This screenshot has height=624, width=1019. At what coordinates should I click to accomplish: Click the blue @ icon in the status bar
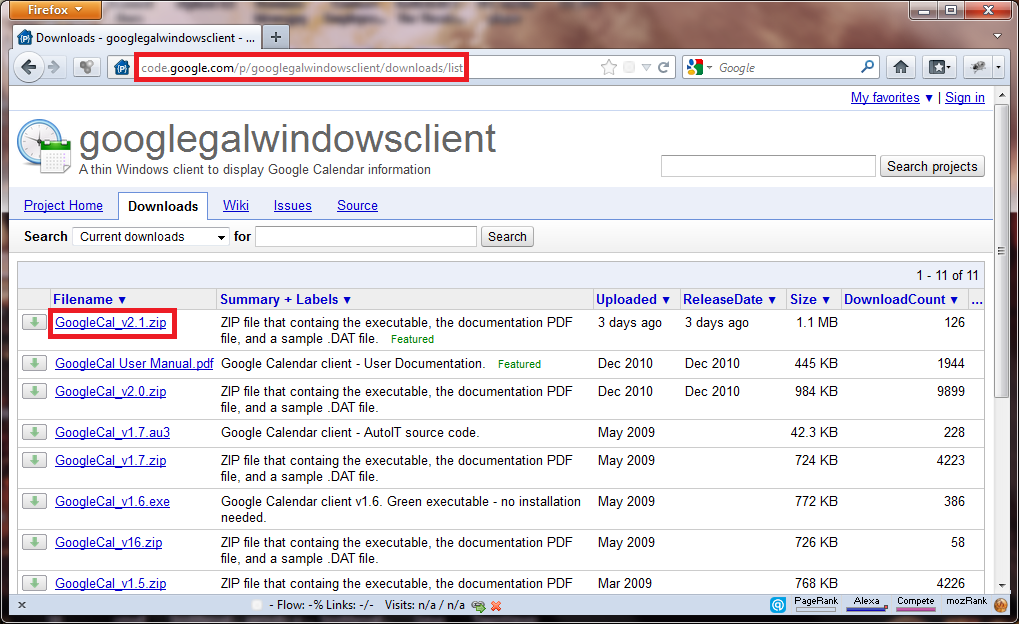[x=778, y=605]
